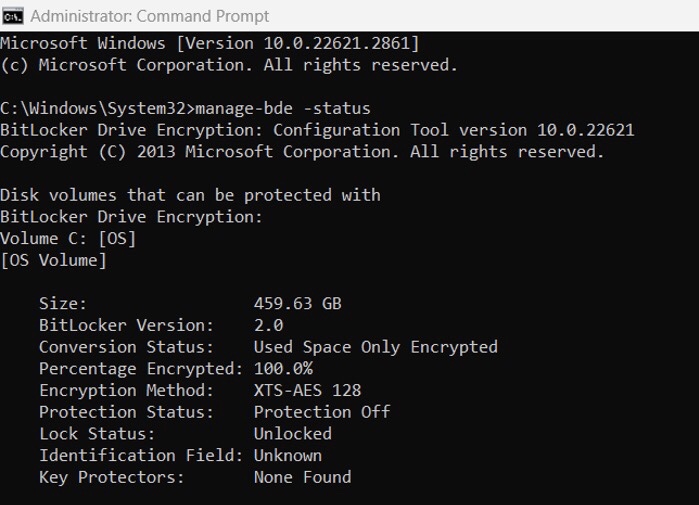699x505 pixels.
Task: Click the typed "manage-bde -status" command
Action: tap(283, 108)
